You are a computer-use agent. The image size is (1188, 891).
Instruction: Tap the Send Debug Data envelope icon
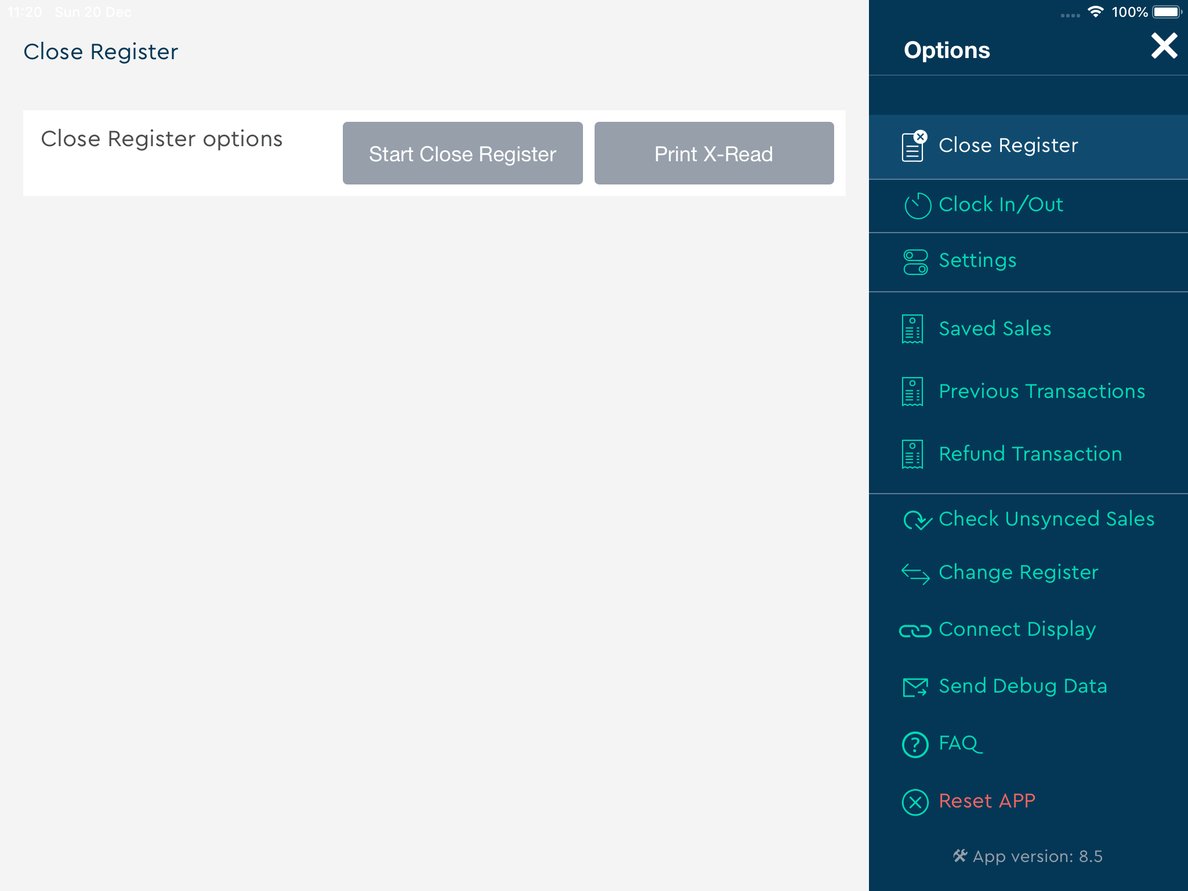(915, 687)
